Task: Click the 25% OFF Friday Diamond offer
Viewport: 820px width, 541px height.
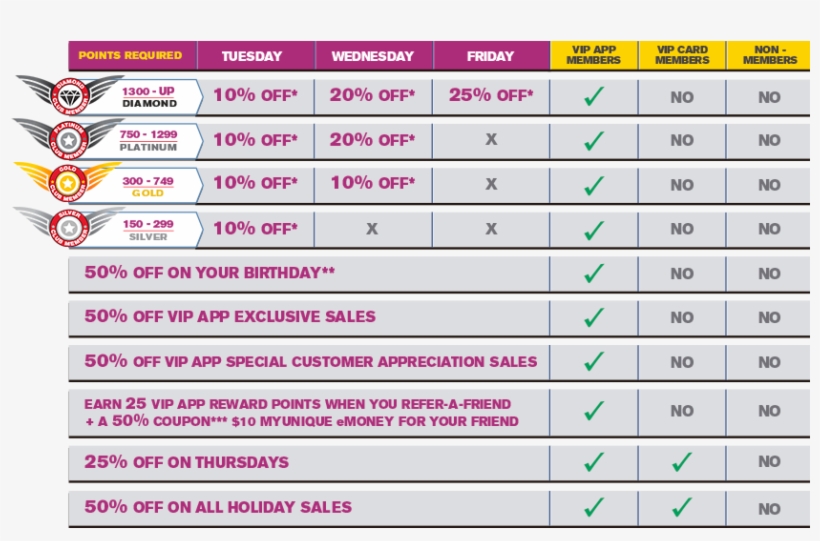Action: click(491, 97)
